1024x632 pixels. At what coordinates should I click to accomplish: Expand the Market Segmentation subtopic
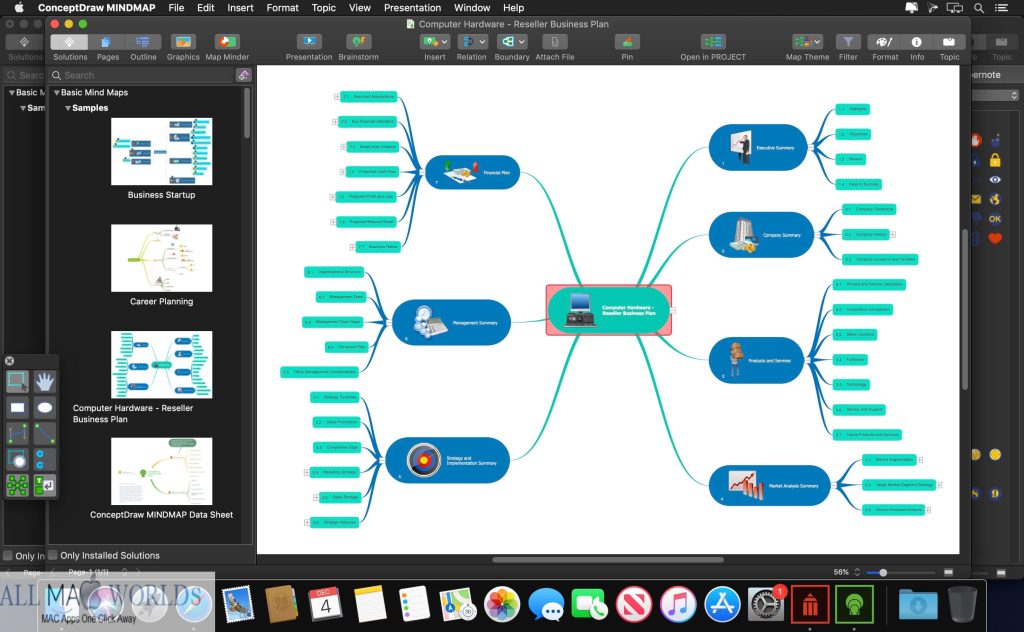920,460
